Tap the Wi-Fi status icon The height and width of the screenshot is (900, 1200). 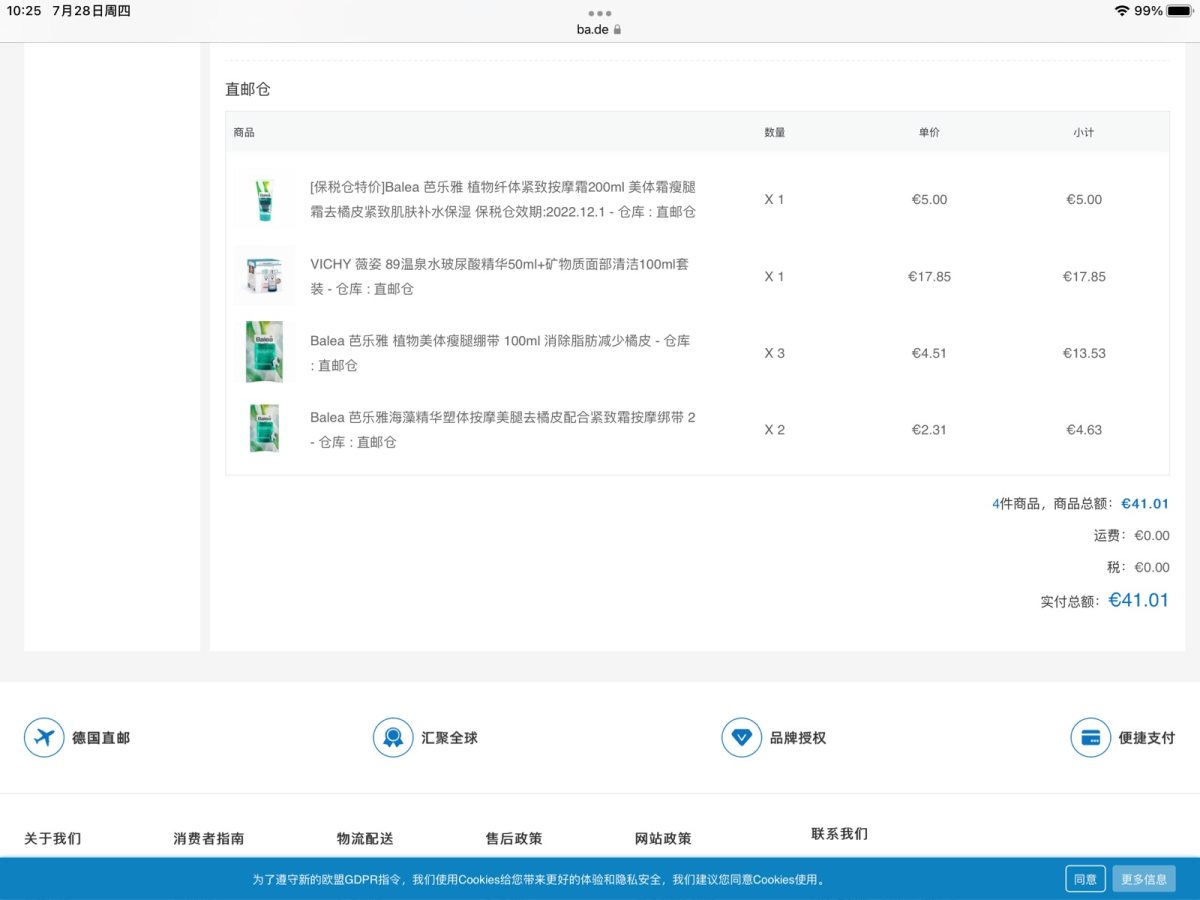pyautogui.click(x=1122, y=11)
